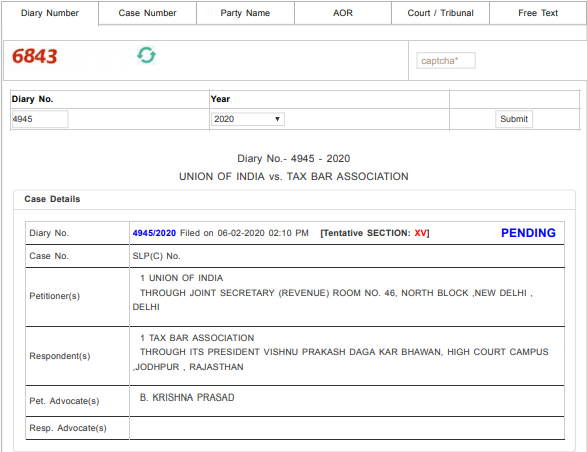Click the Pet. Advocate(s) row label
587x452 pixels.
coord(64,401)
